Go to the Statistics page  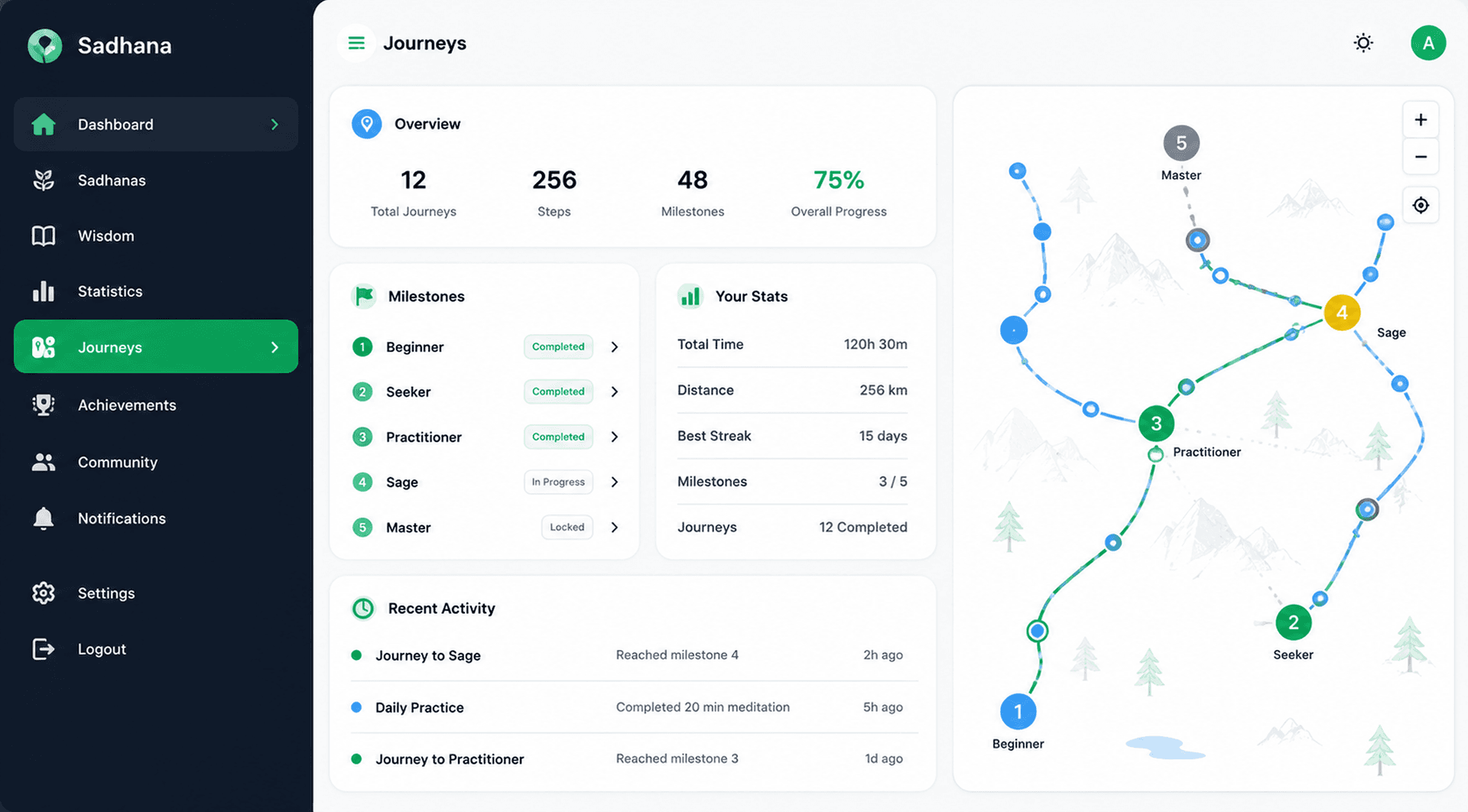pos(156,291)
